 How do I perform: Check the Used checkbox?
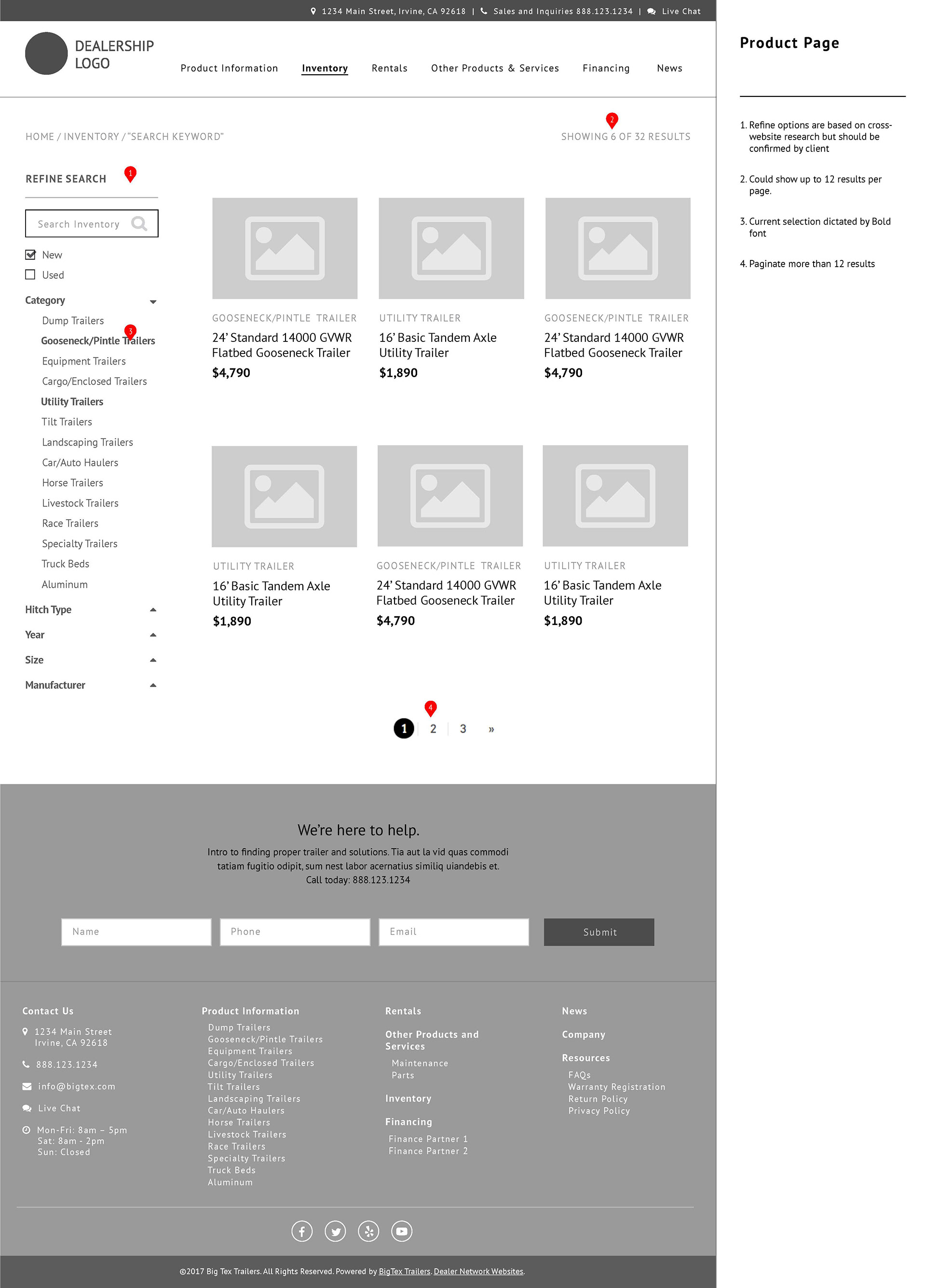point(31,275)
